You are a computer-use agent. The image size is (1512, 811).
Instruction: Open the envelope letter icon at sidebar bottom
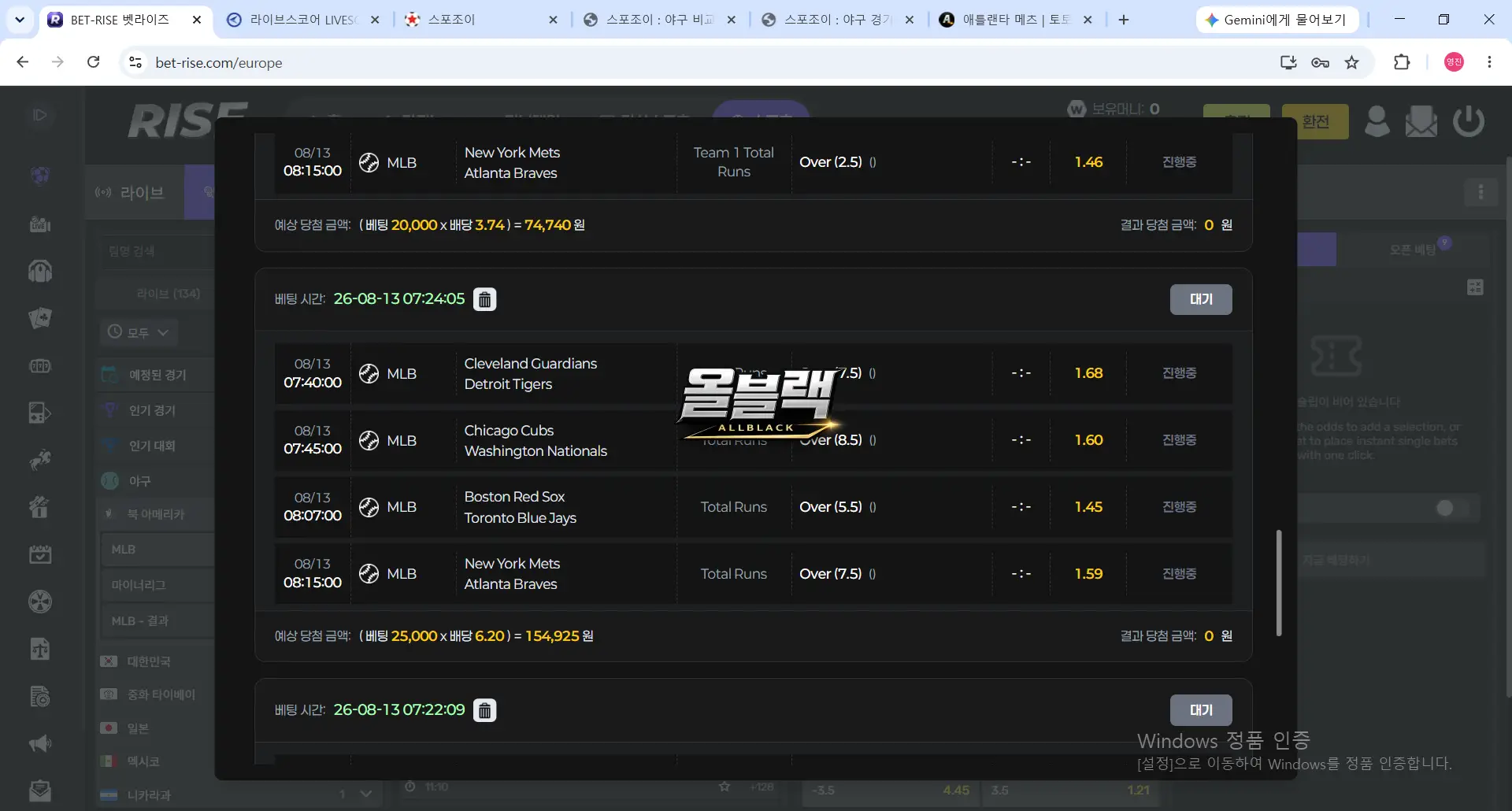click(x=40, y=791)
